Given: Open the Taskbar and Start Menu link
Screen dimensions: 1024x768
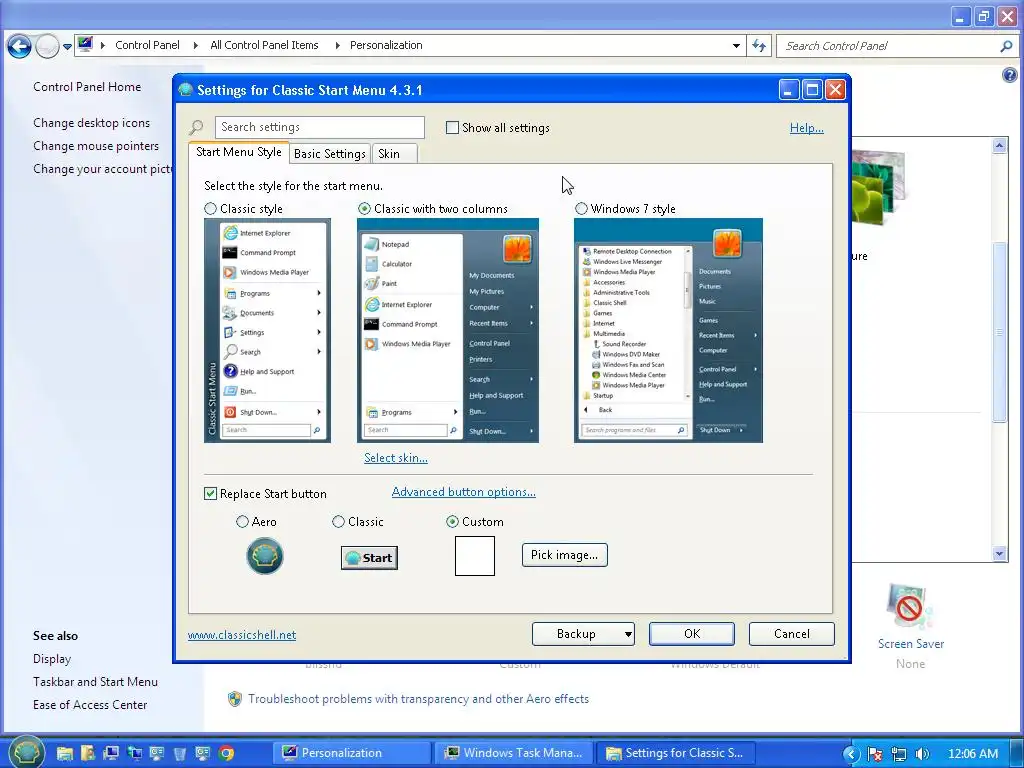Looking at the screenshot, I should click(x=95, y=682).
